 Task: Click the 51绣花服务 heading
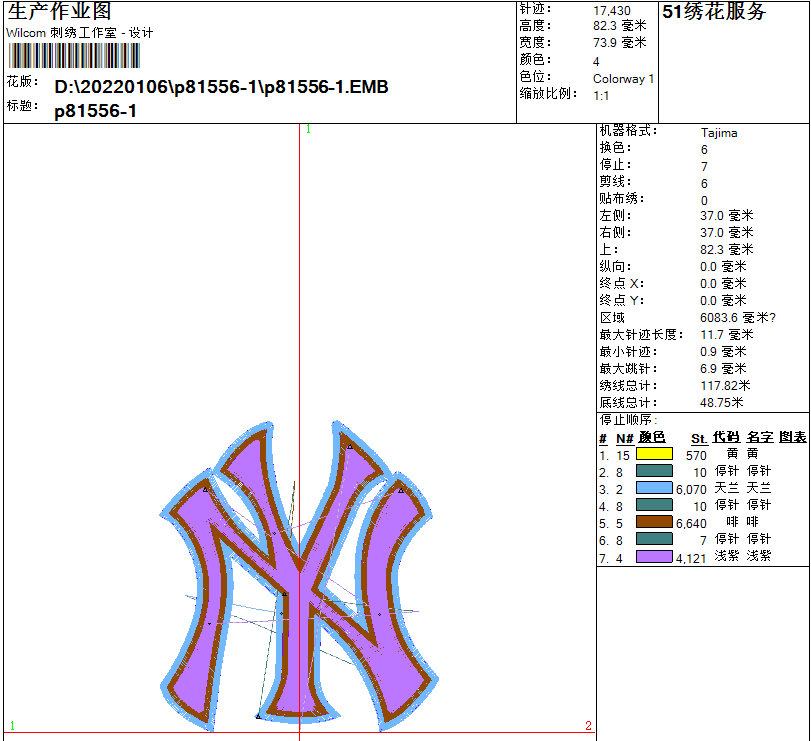tap(714, 12)
